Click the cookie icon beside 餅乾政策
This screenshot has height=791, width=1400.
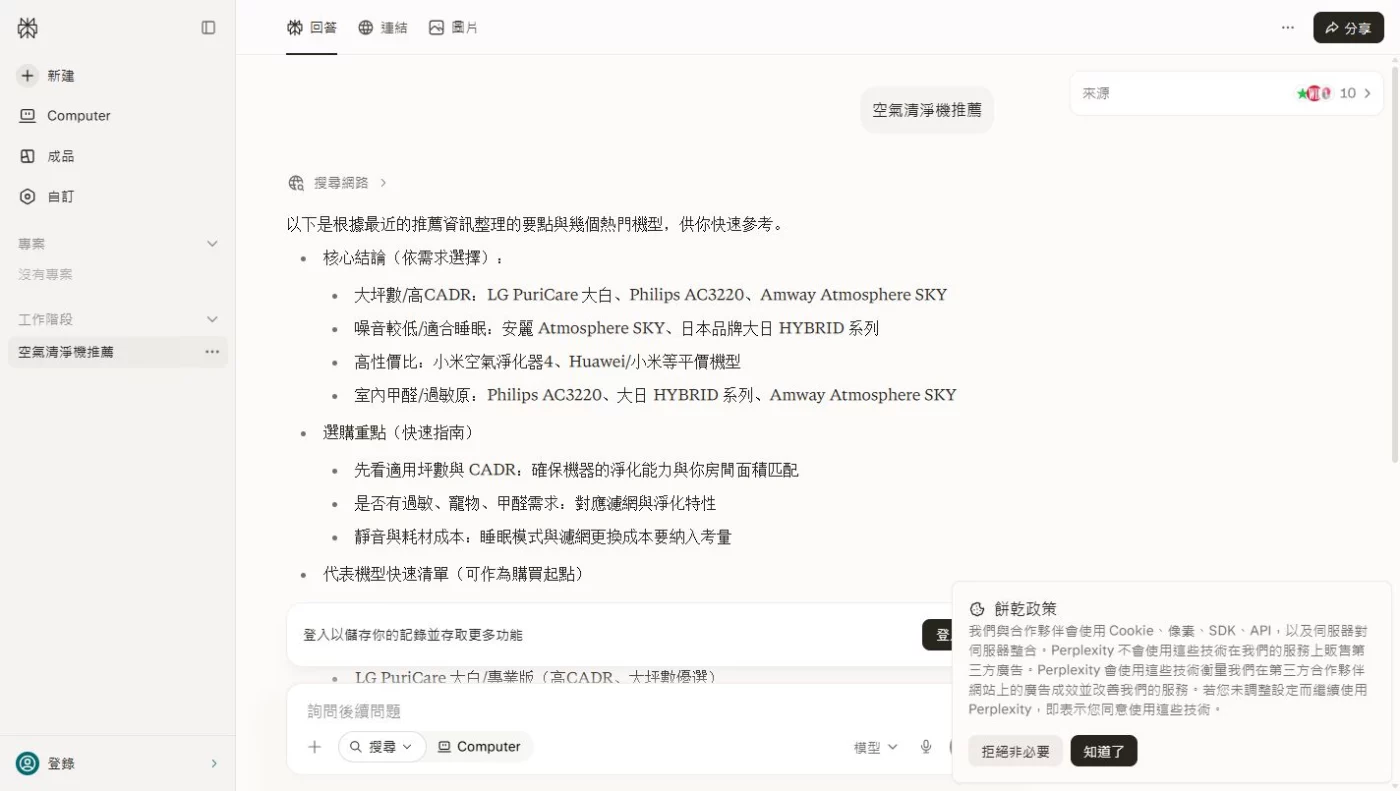click(x=977, y=609)
